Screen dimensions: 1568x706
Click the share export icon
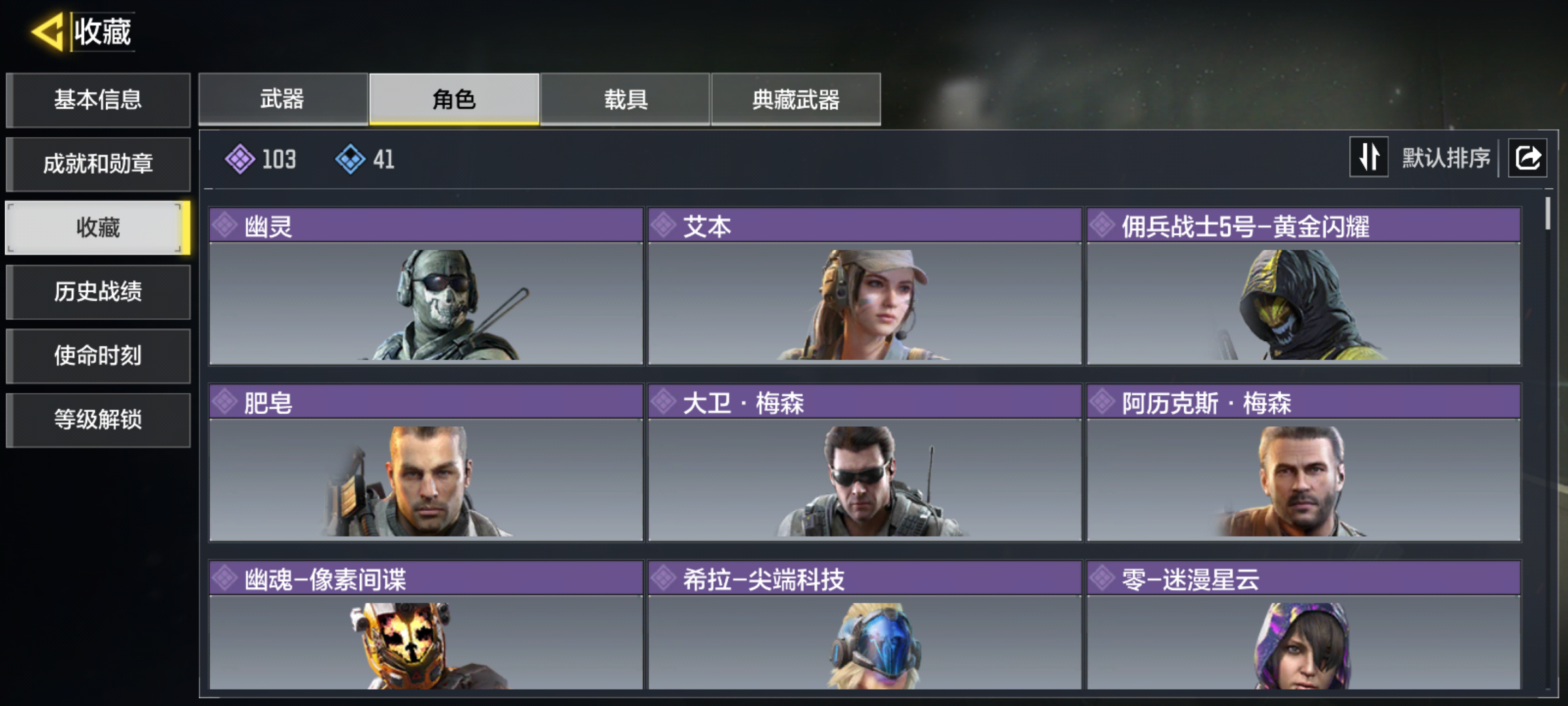1527,158
